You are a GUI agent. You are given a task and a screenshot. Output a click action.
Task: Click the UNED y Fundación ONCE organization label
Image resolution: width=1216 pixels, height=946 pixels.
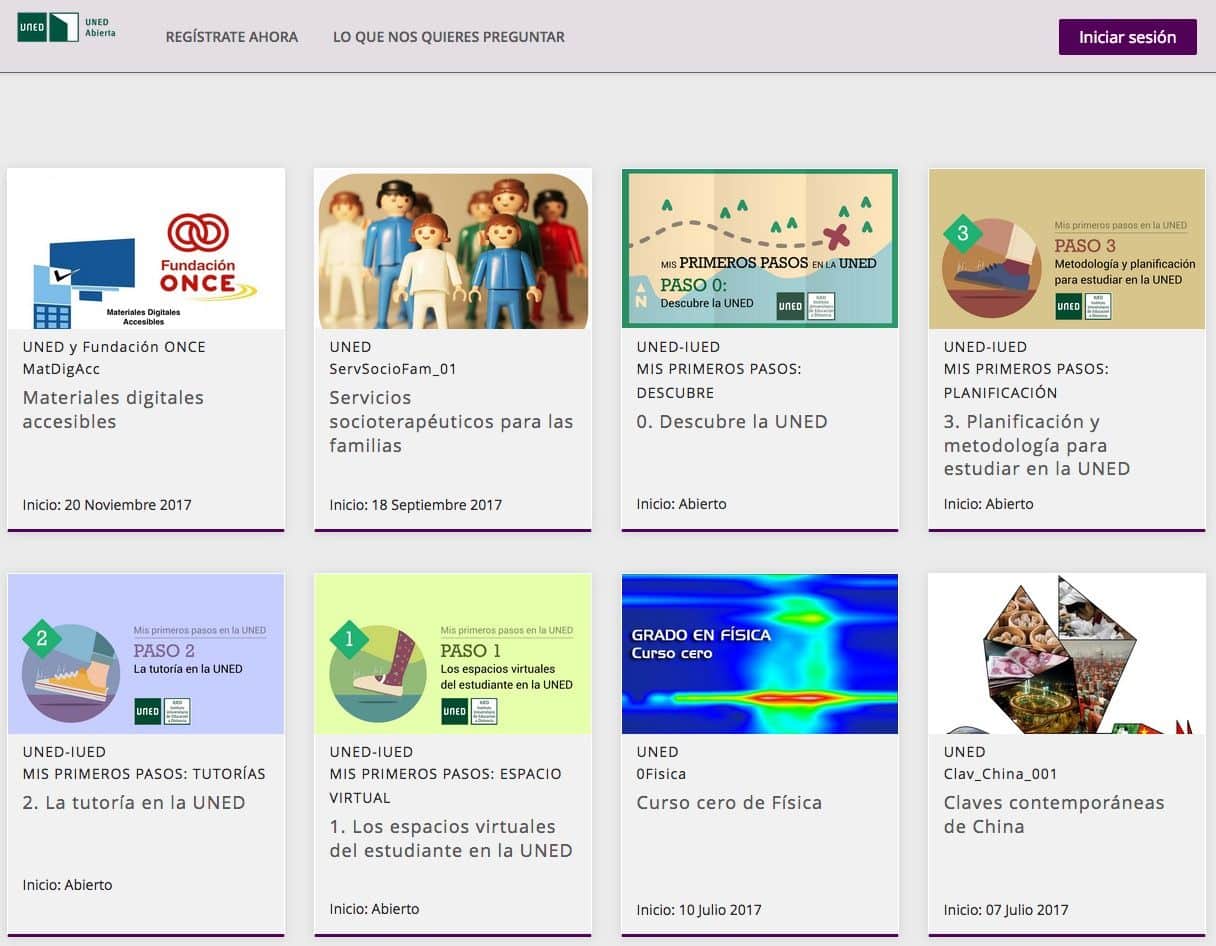click(114, 347)
